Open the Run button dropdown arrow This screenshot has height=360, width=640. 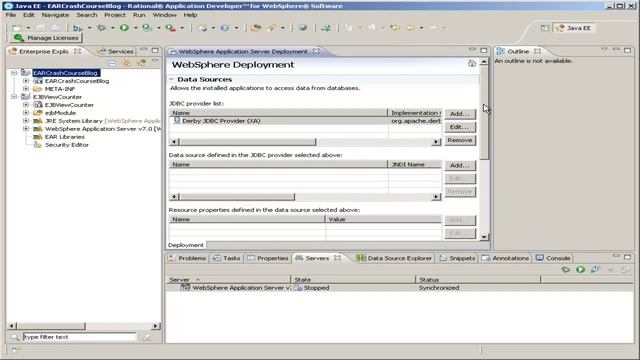[x=136, y=28]
